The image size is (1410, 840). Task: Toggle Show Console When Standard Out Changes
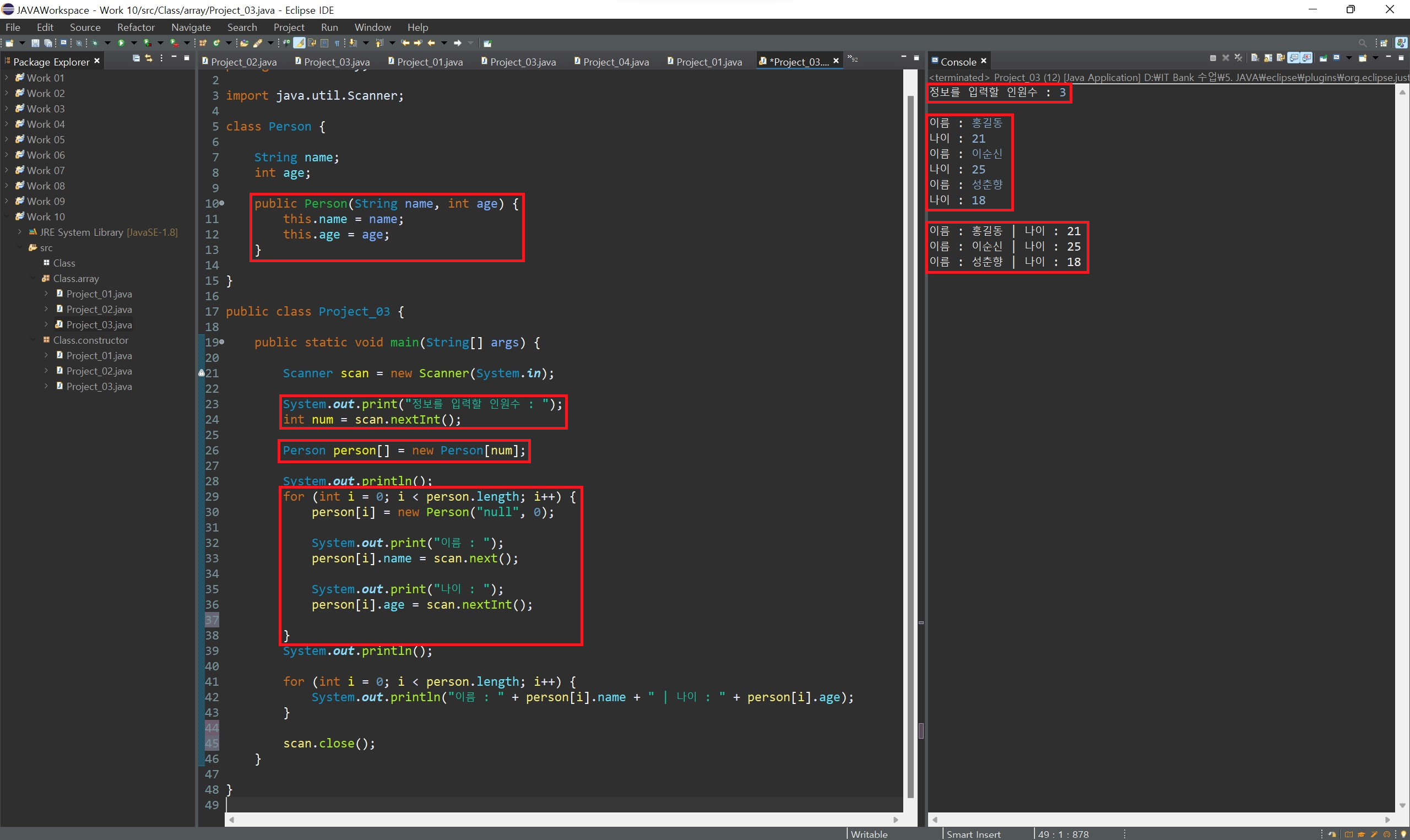(x=1294, y=58)
